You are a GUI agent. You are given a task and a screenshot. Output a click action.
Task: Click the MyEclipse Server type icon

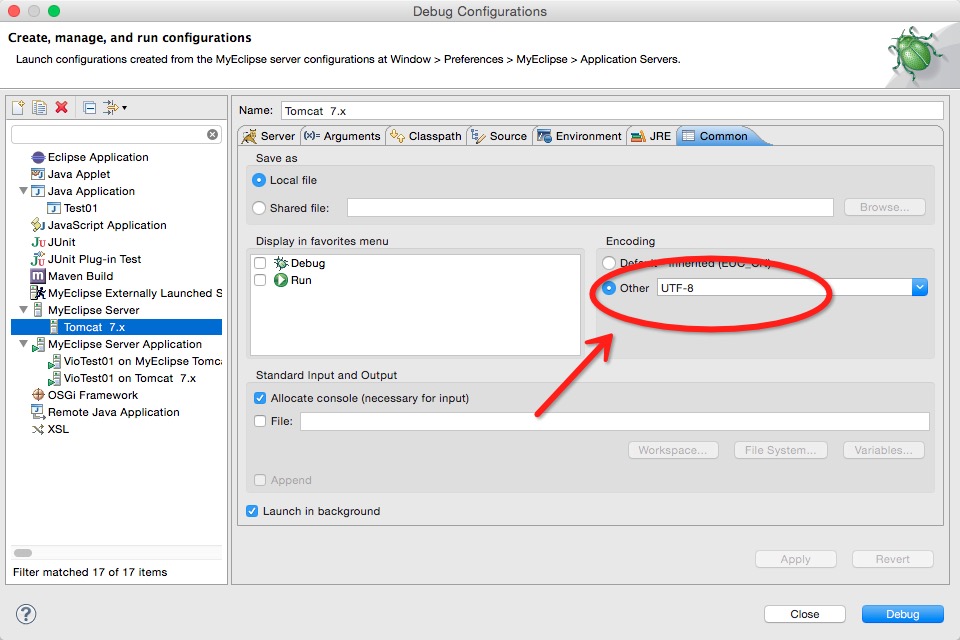tap(38, 310)
